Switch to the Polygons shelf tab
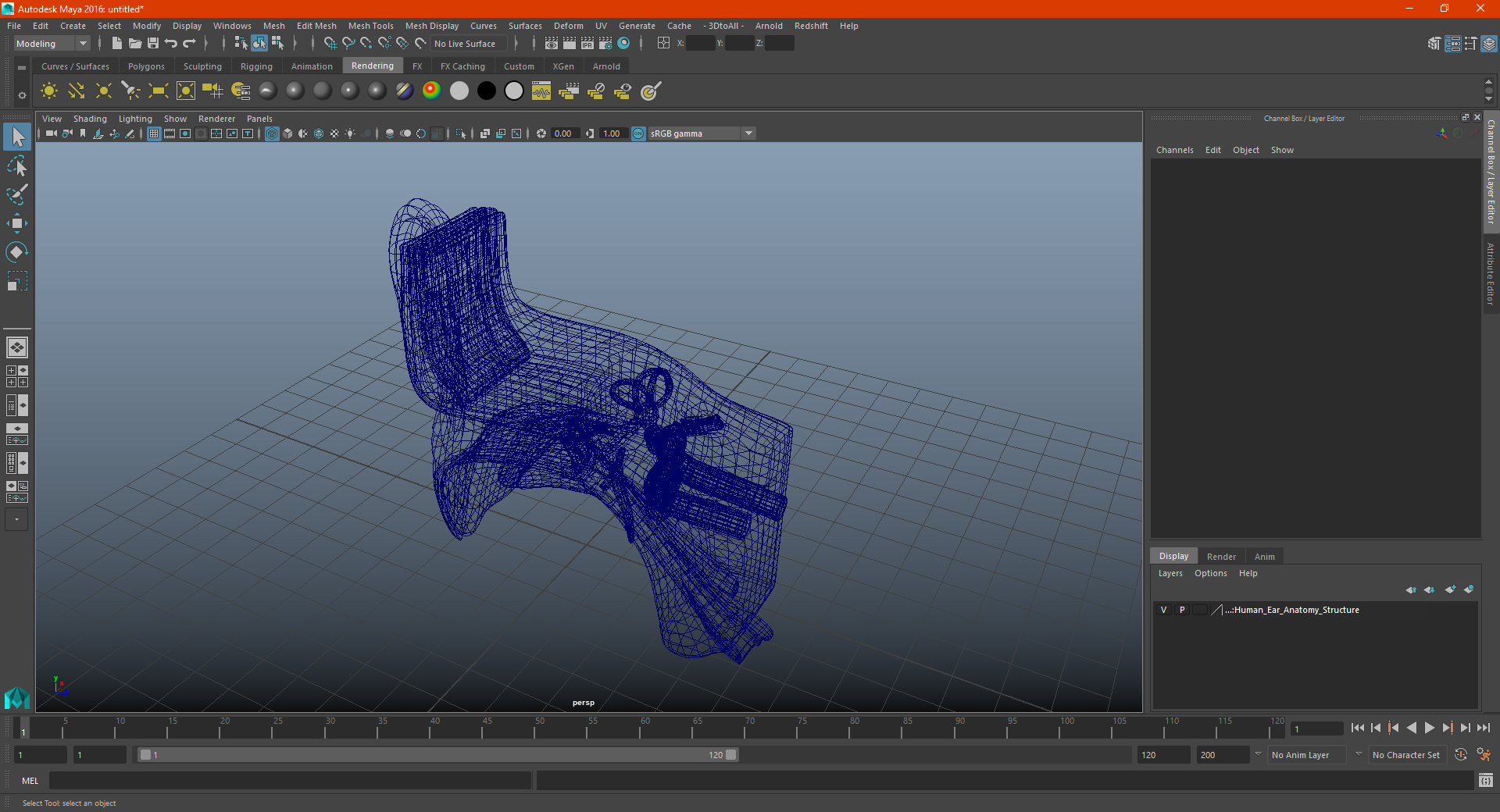The image size is (1500, 812). tap(146, 66)
